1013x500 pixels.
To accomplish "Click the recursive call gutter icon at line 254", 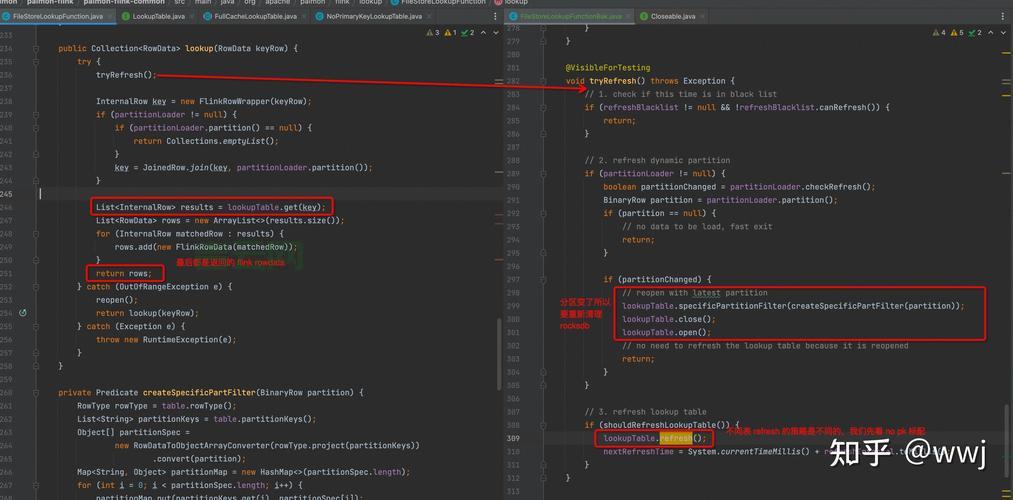I will 23,313.
